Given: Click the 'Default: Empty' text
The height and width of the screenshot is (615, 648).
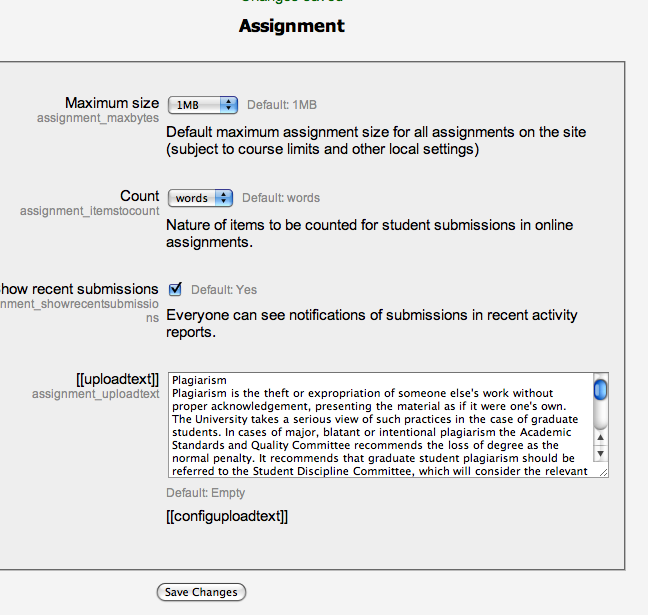Looking at the screenshot, I should [206, 493].
